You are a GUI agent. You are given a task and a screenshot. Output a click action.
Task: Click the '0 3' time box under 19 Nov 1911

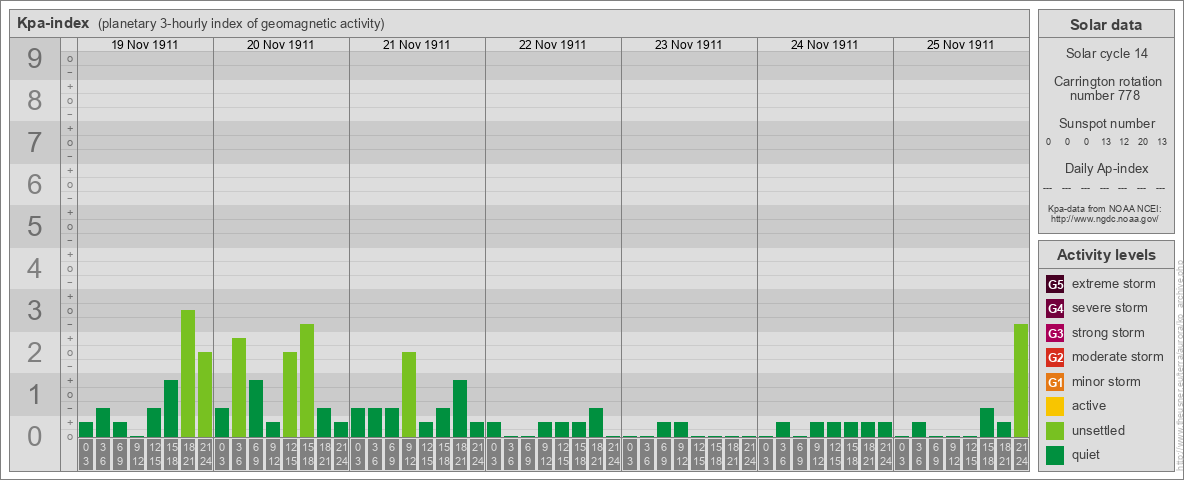(x=86, y=455)
